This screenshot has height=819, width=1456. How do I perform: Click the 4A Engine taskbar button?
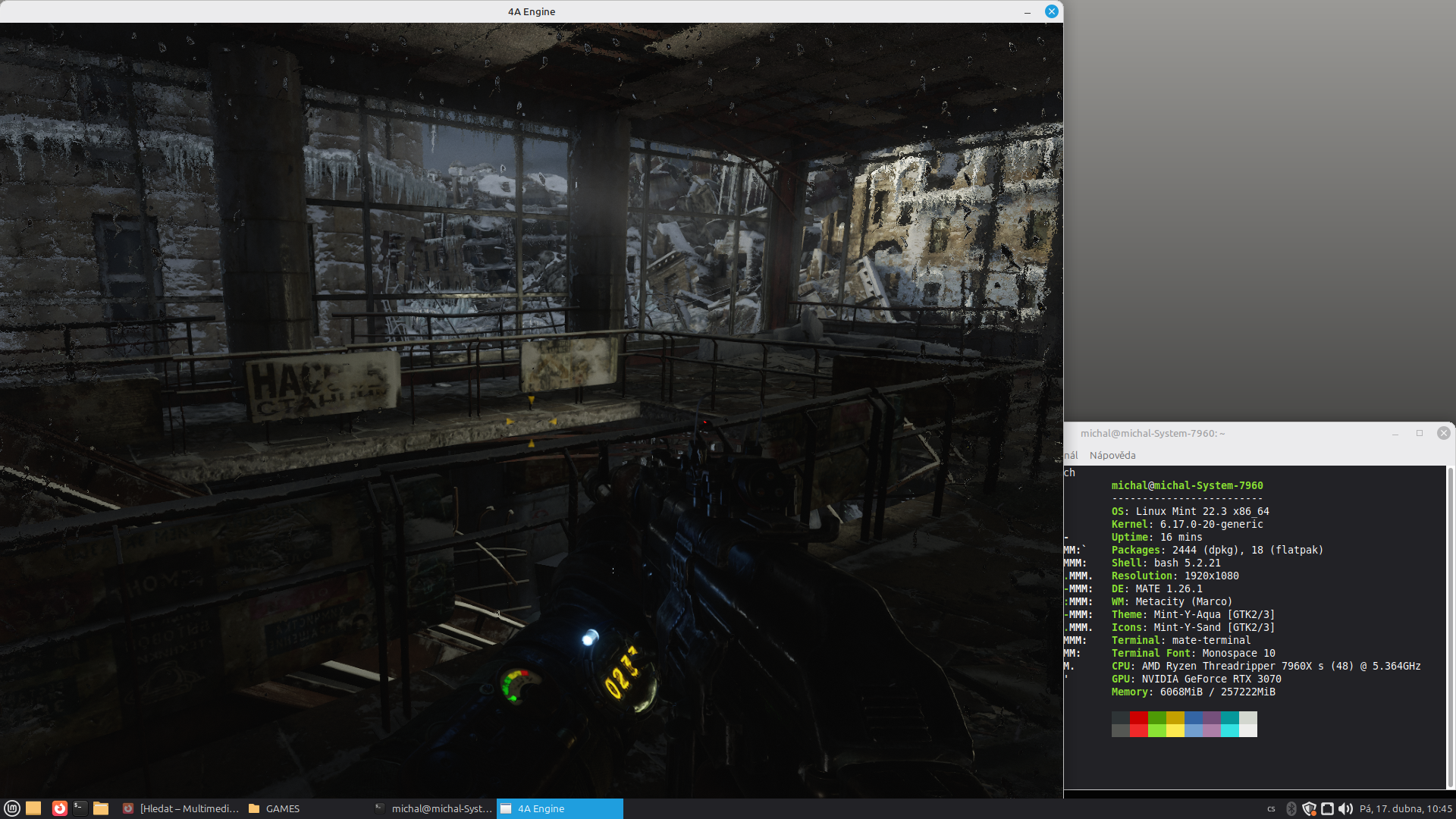(x=560, y=808)
